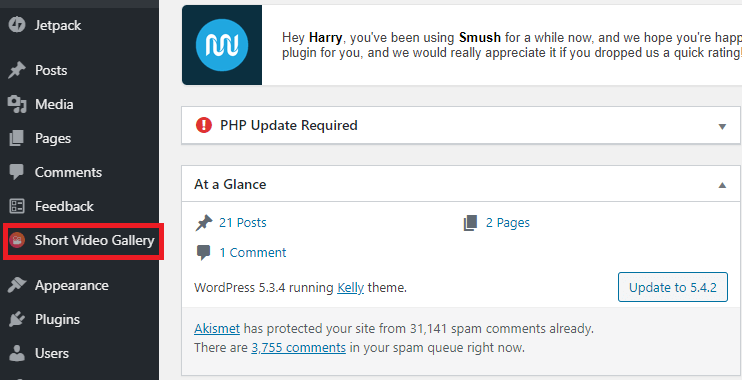Click the Smush logo thumbnail

222,45
